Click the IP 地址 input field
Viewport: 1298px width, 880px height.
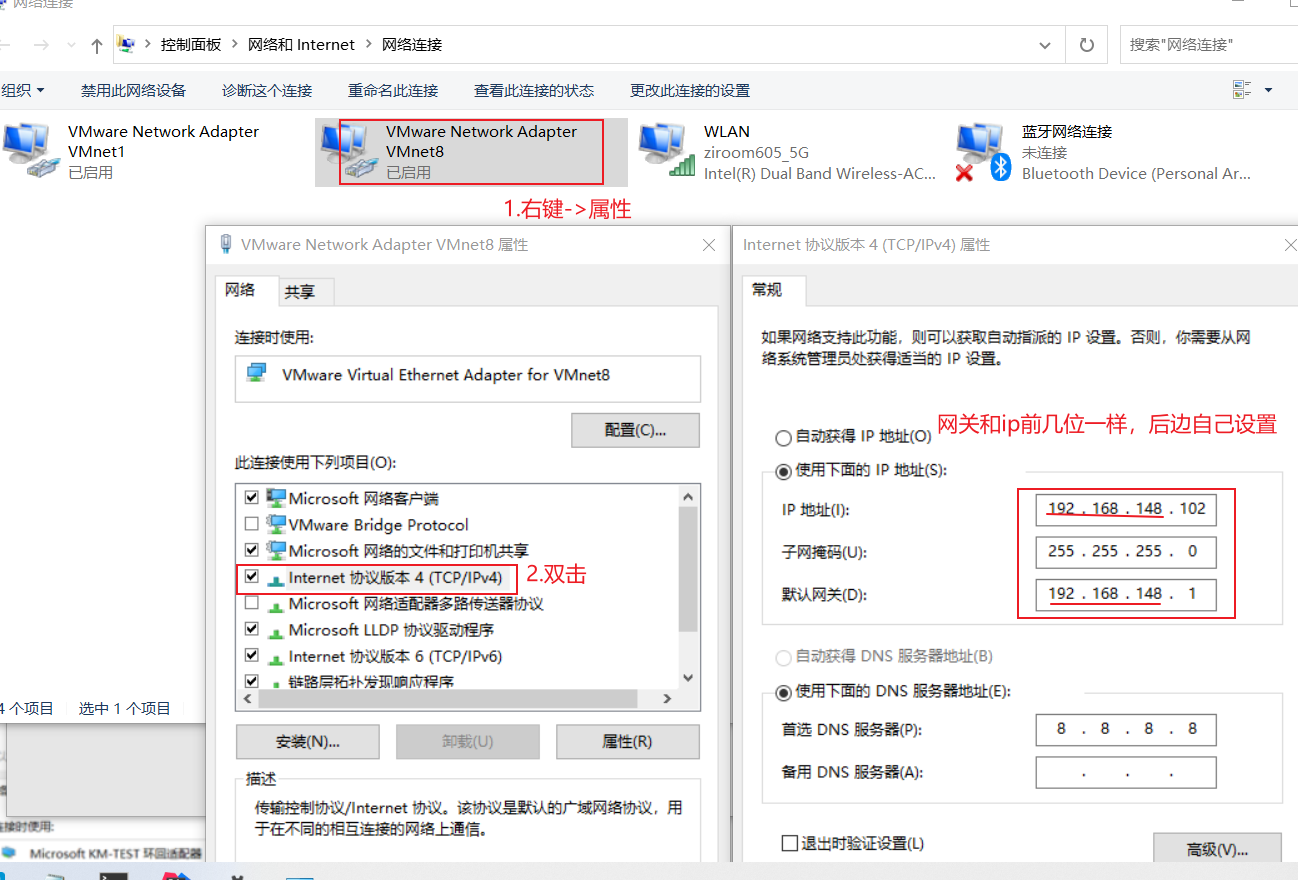[1126, 509]
